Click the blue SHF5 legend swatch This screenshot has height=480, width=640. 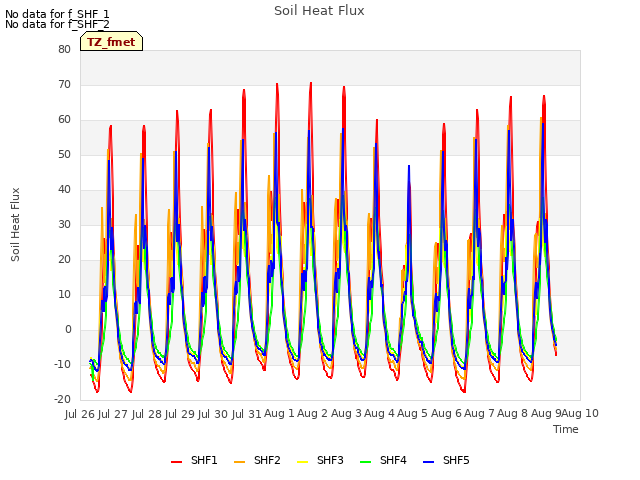pyautogui.click(x=429, y=462)
